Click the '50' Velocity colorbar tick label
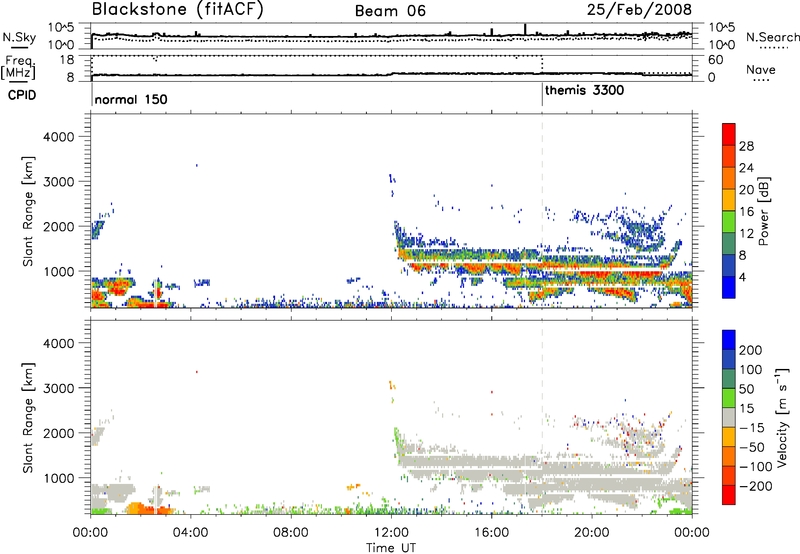Viewport: 800px width, 554px height. [x=746, y=389]
